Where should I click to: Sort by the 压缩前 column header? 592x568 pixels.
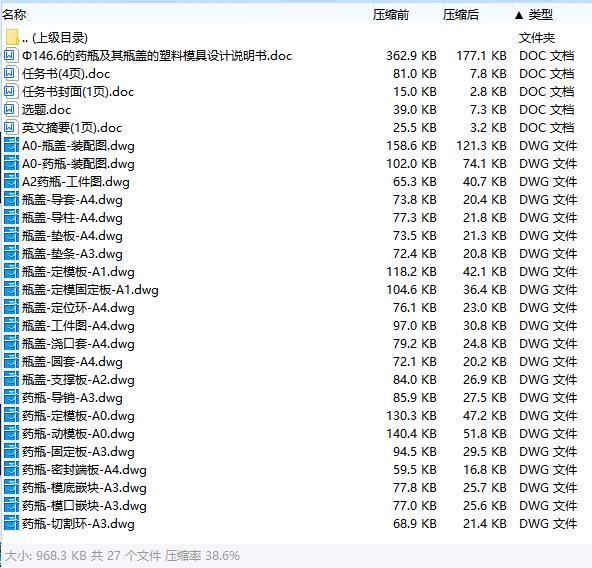click(x=391, y=15)
